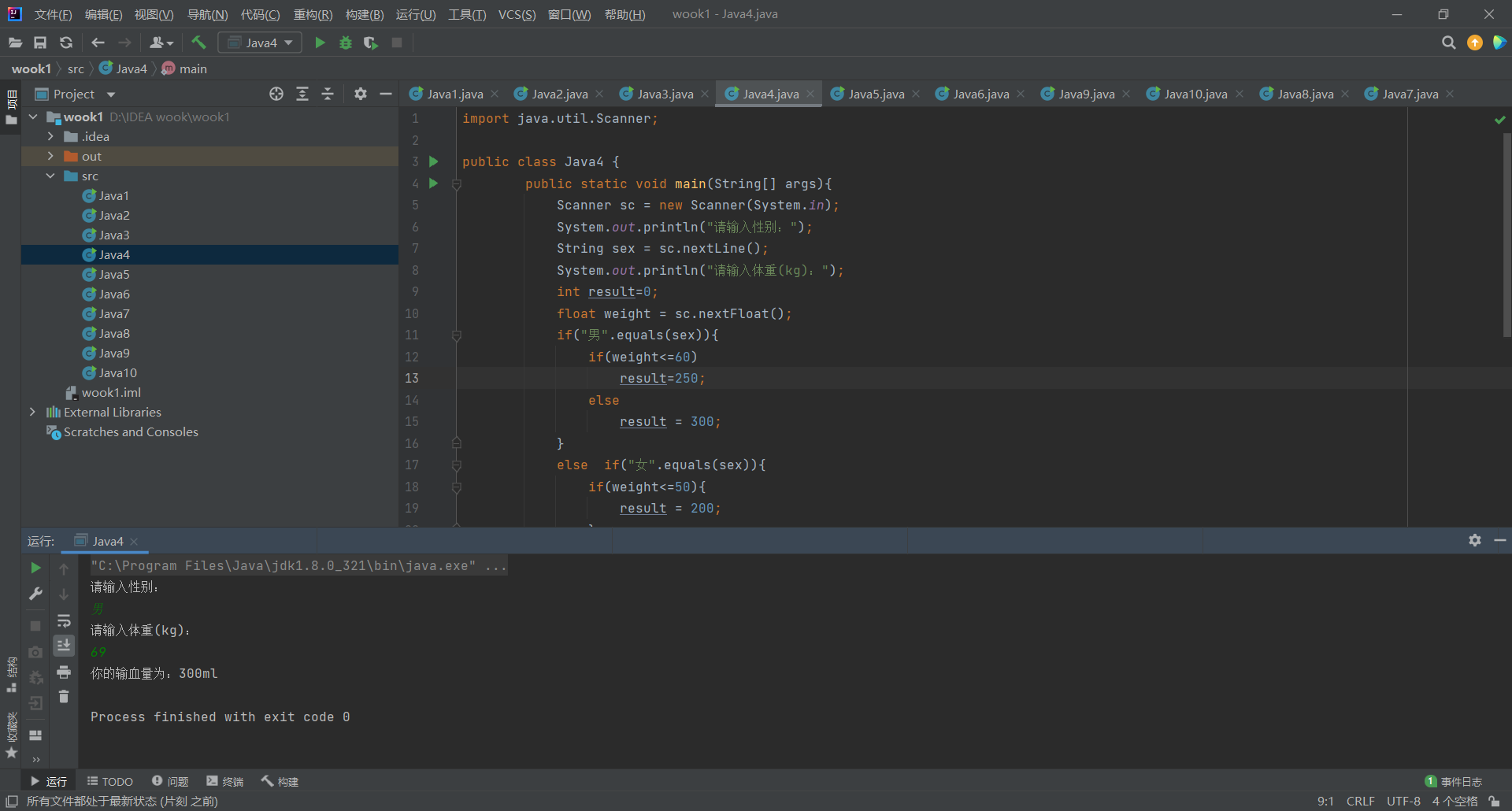
Task: Click the editor vertical scrollbar
Action: pyautogui.click(x=1506, y=236)
